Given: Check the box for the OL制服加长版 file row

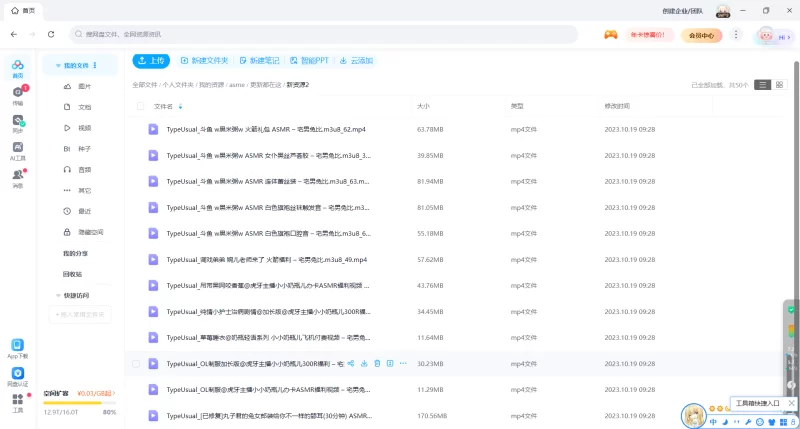Looking at the screenshot, I should coord(137,364).
